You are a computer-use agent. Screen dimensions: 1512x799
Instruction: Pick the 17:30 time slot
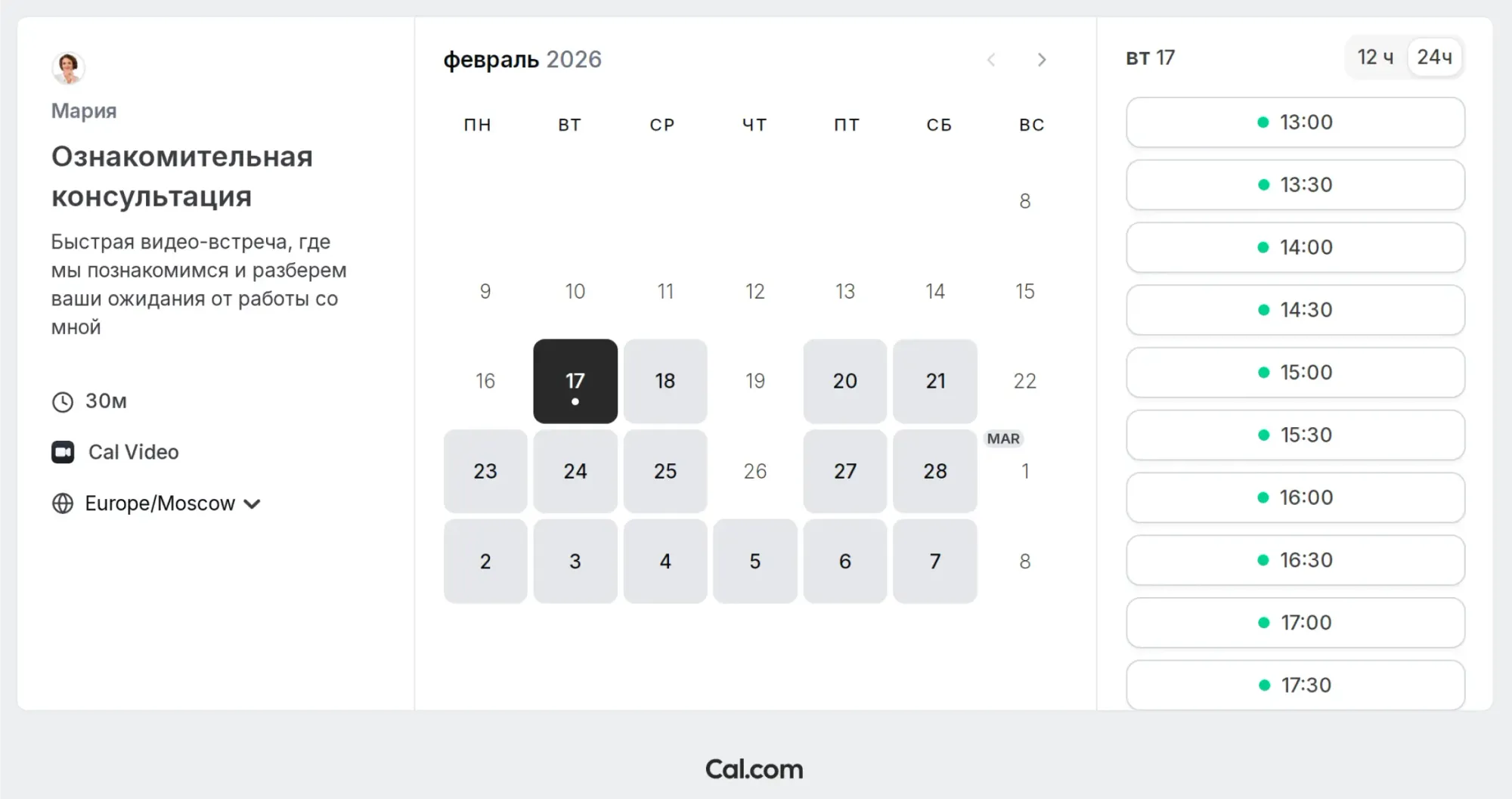1295,685
